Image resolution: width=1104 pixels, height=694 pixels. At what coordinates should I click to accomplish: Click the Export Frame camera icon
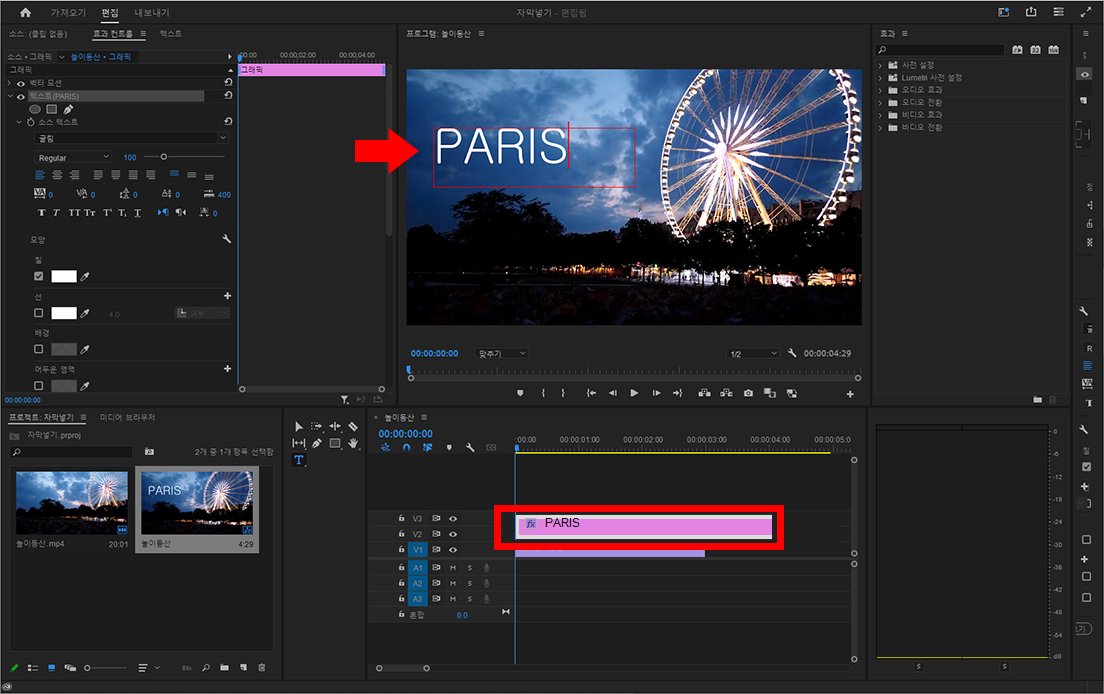[748, 394]
